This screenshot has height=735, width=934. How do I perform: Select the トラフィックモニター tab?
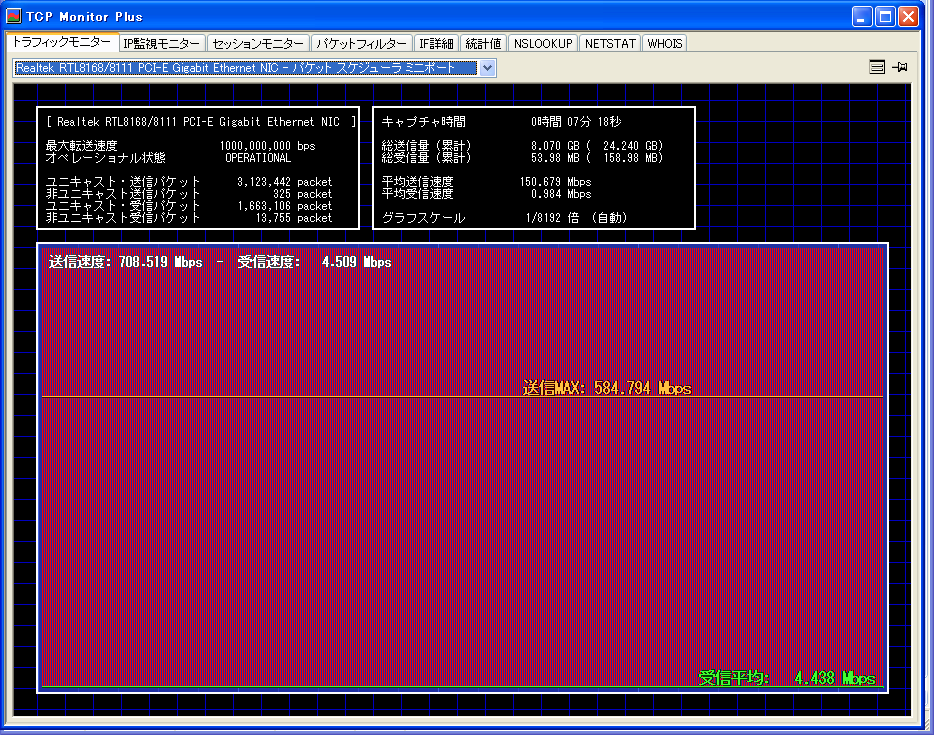tap(61, 43)
